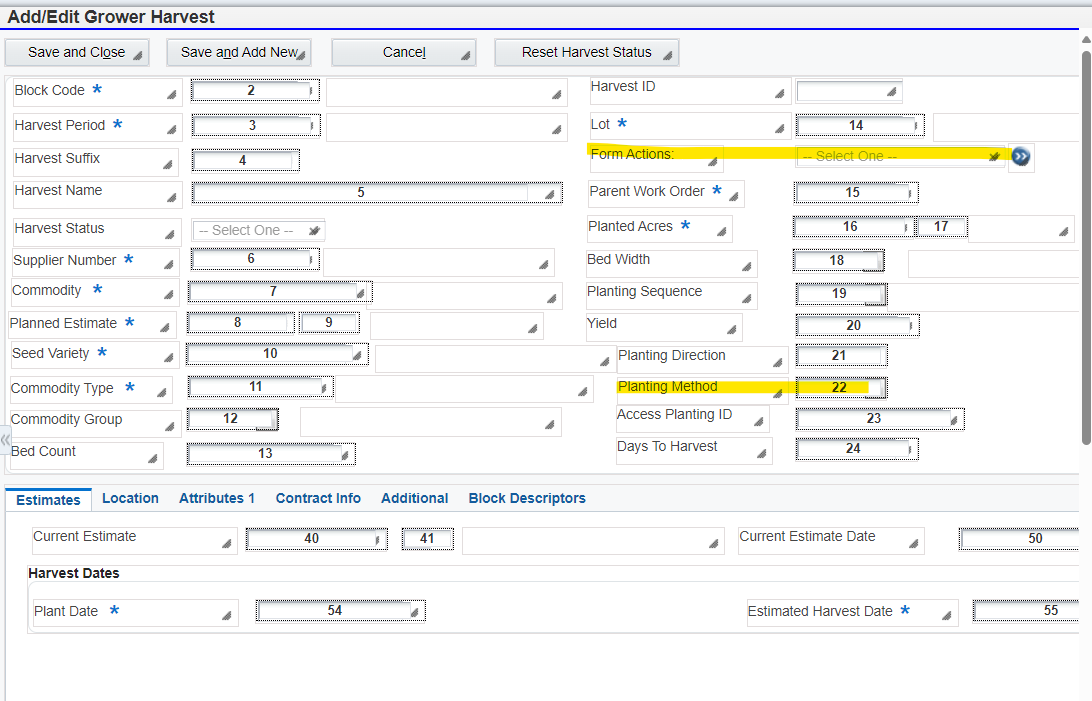Click the vertical scrollbar thumb
Image resolution: width=1092 pixels, height=701 pixels.
point(1086,247)
